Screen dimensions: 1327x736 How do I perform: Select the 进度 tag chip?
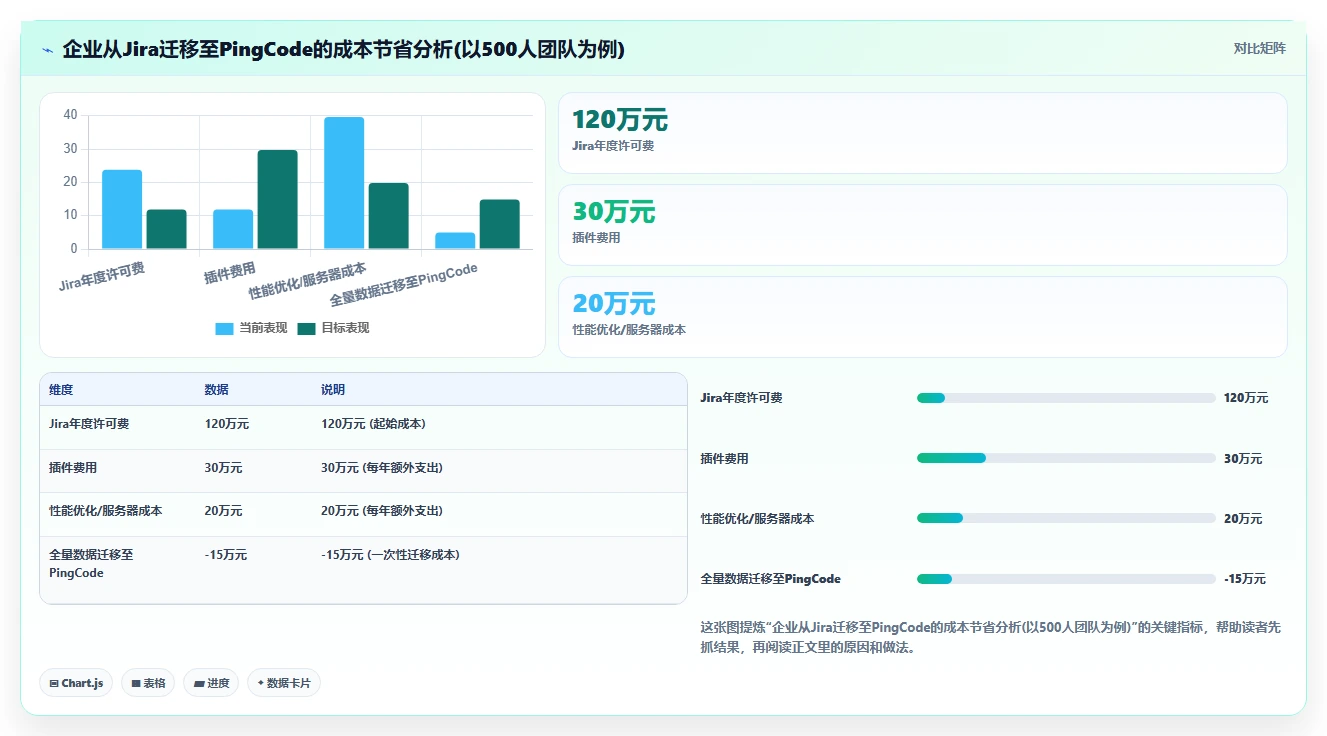(x=211, y=683)
